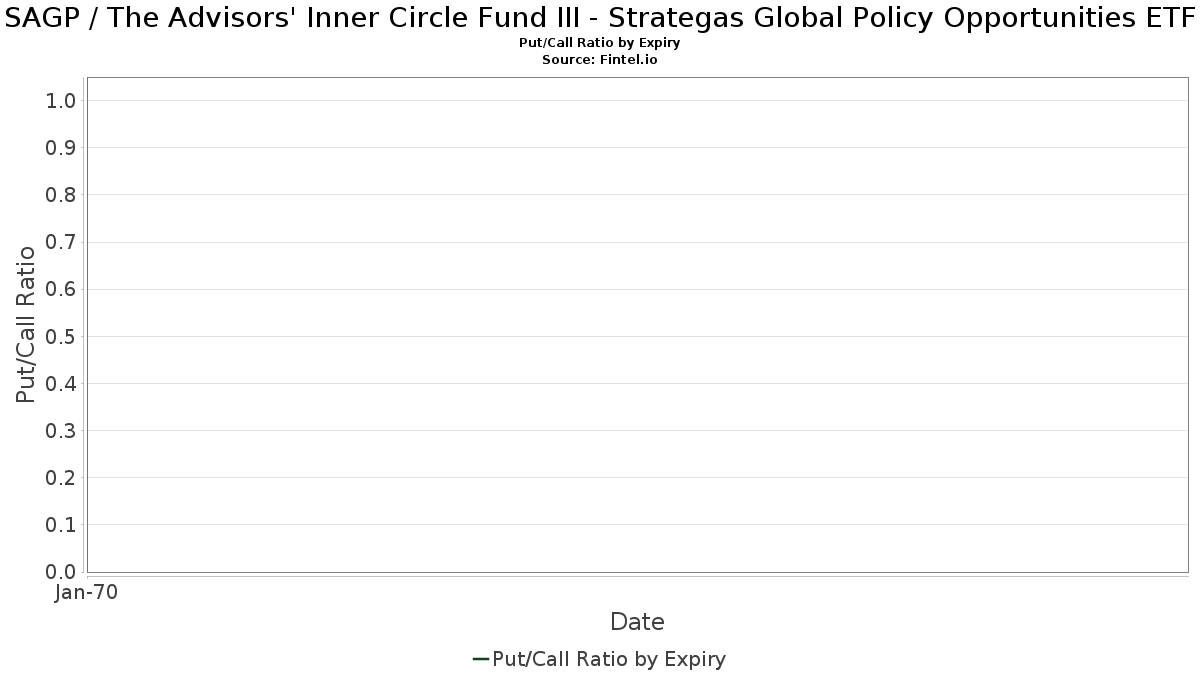Screen dimensions: 1200x675
Task: Click the 1.0 y-axis tick label
Action: click(62, 100)
